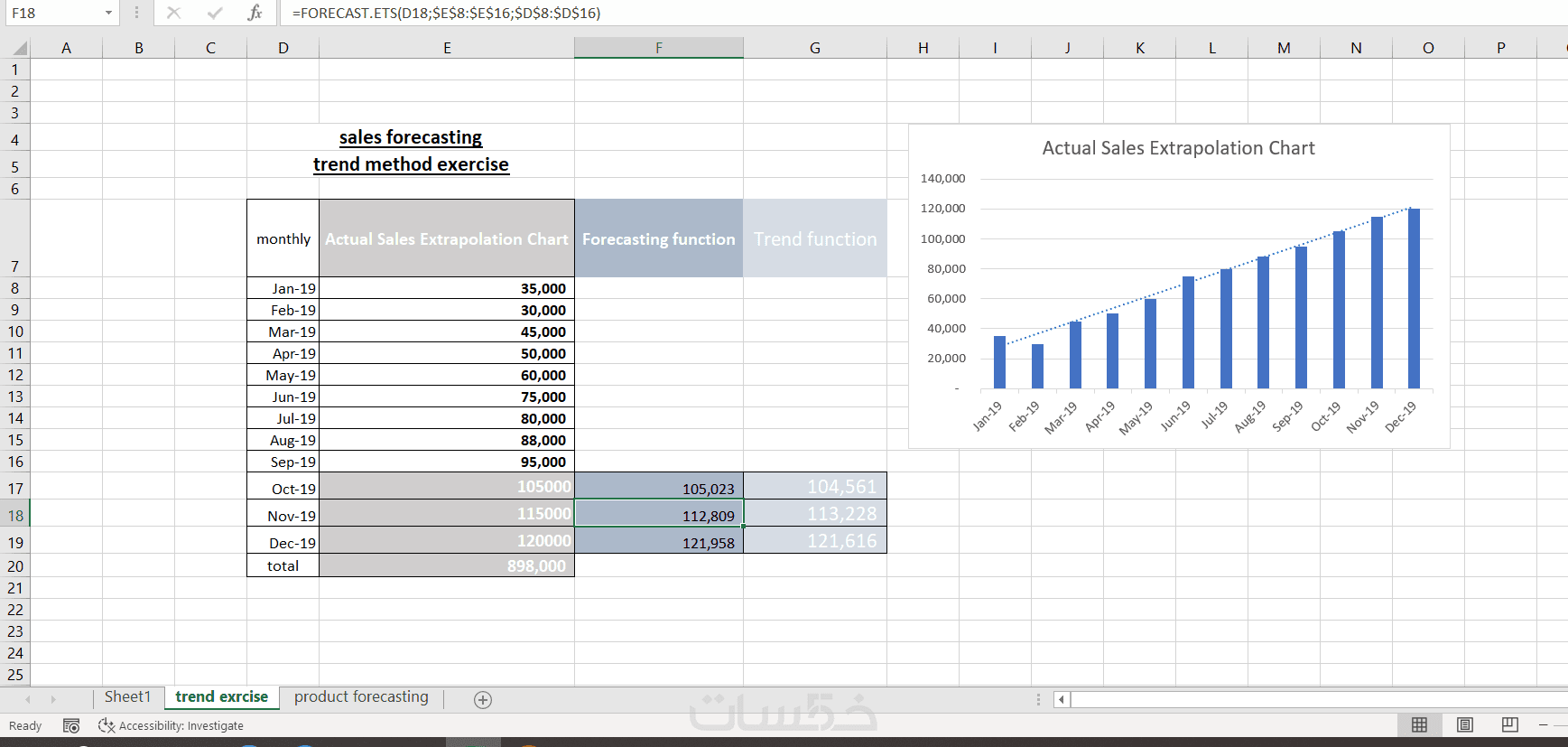The height and width of the screenshot is (747, 1568).
Task: Add a new sheet with plus icon
Action: pos(483,700)
